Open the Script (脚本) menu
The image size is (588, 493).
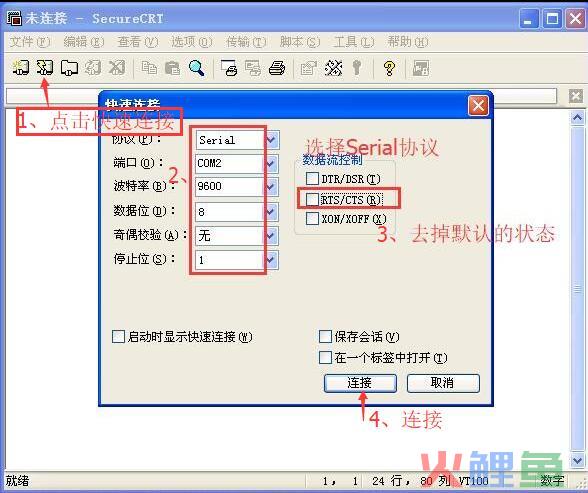[x=300, y=42]
